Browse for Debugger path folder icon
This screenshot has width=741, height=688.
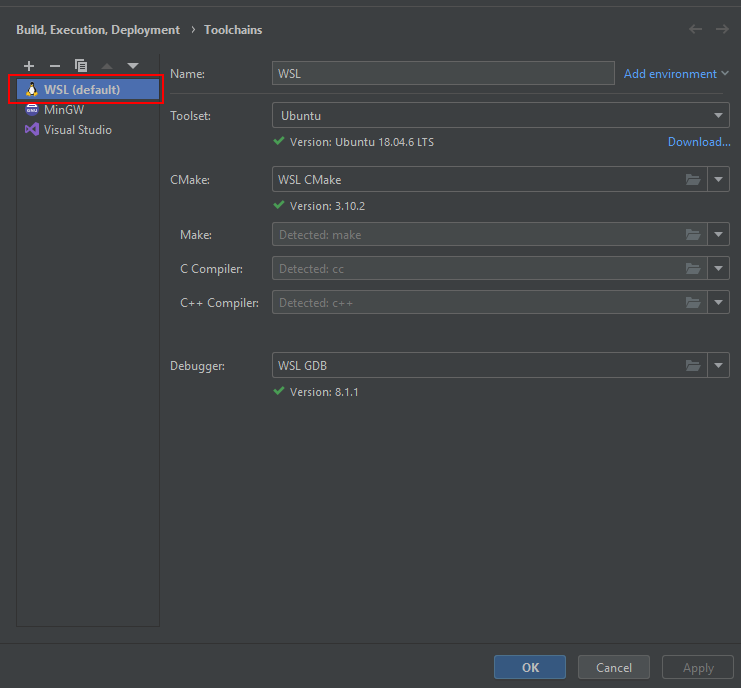tap(693, 366)
